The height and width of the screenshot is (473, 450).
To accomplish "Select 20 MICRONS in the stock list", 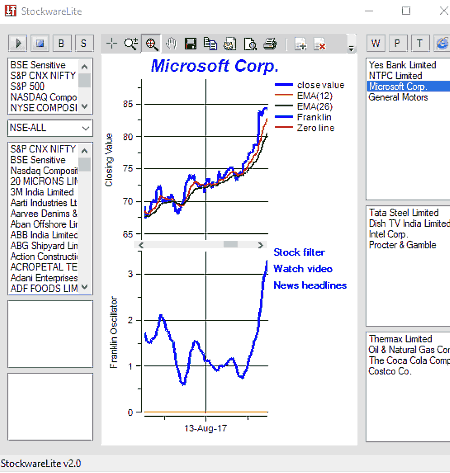I will 44,181.
